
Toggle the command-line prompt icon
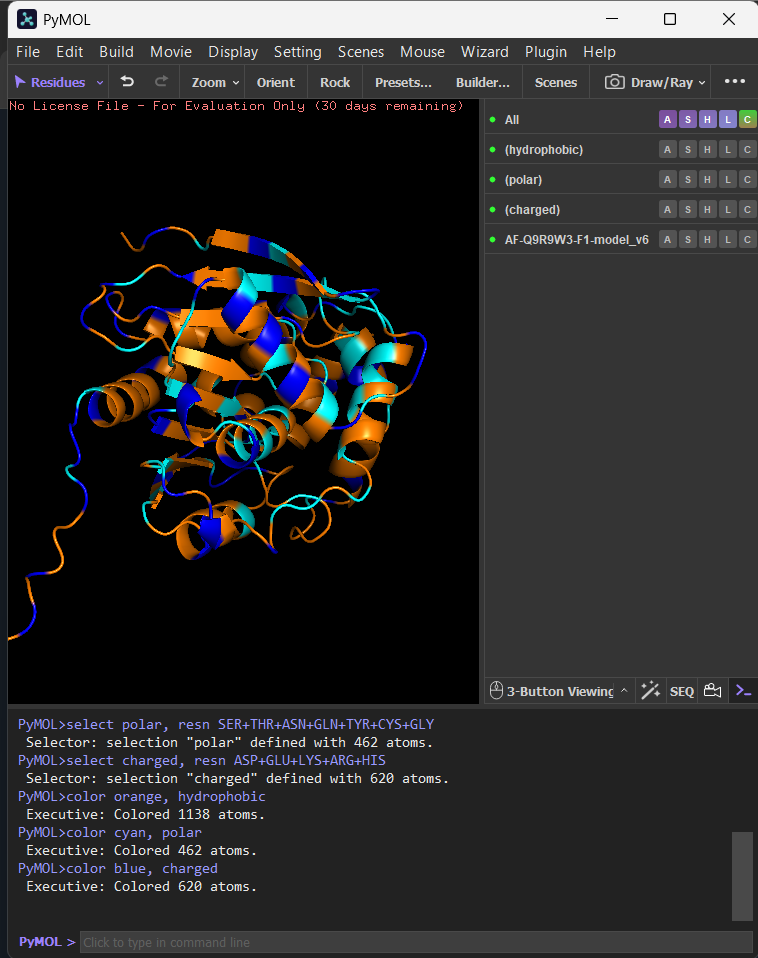[x=743, y=691]
